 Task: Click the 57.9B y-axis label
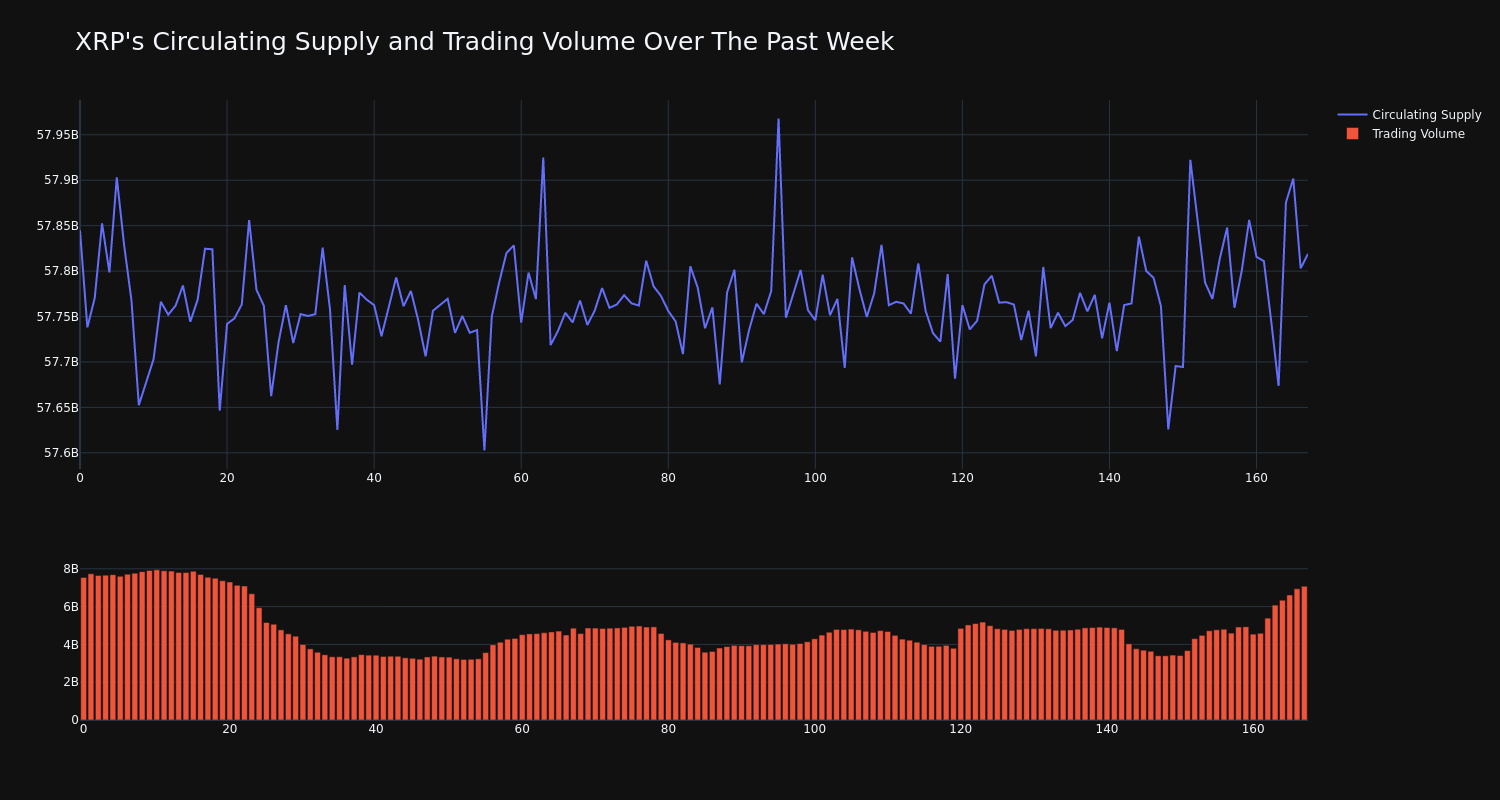click(61, 180)
